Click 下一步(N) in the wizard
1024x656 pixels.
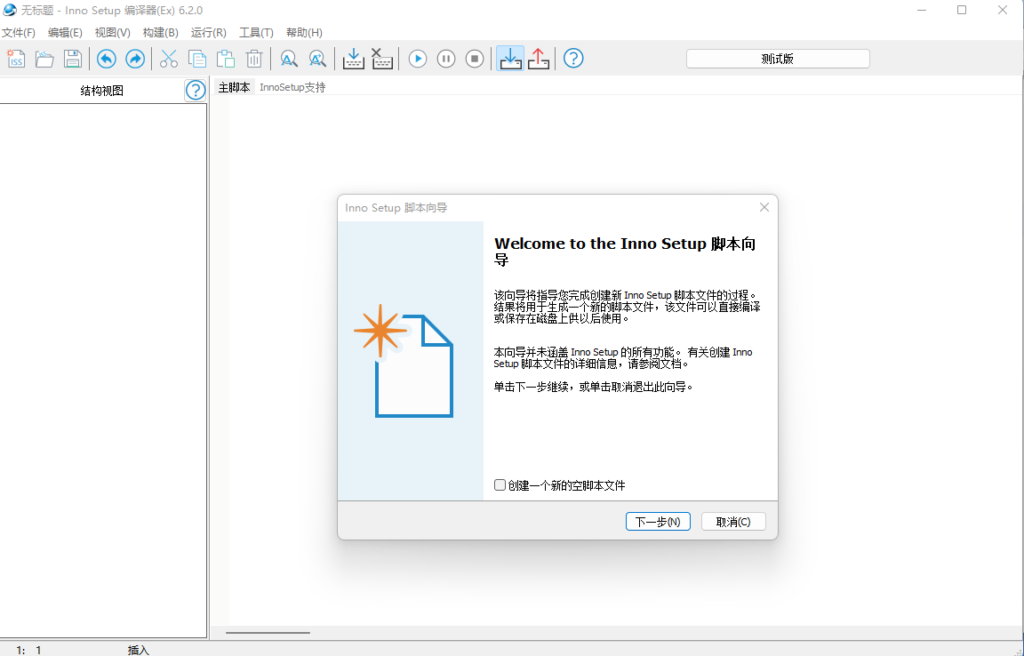[658, 520]
